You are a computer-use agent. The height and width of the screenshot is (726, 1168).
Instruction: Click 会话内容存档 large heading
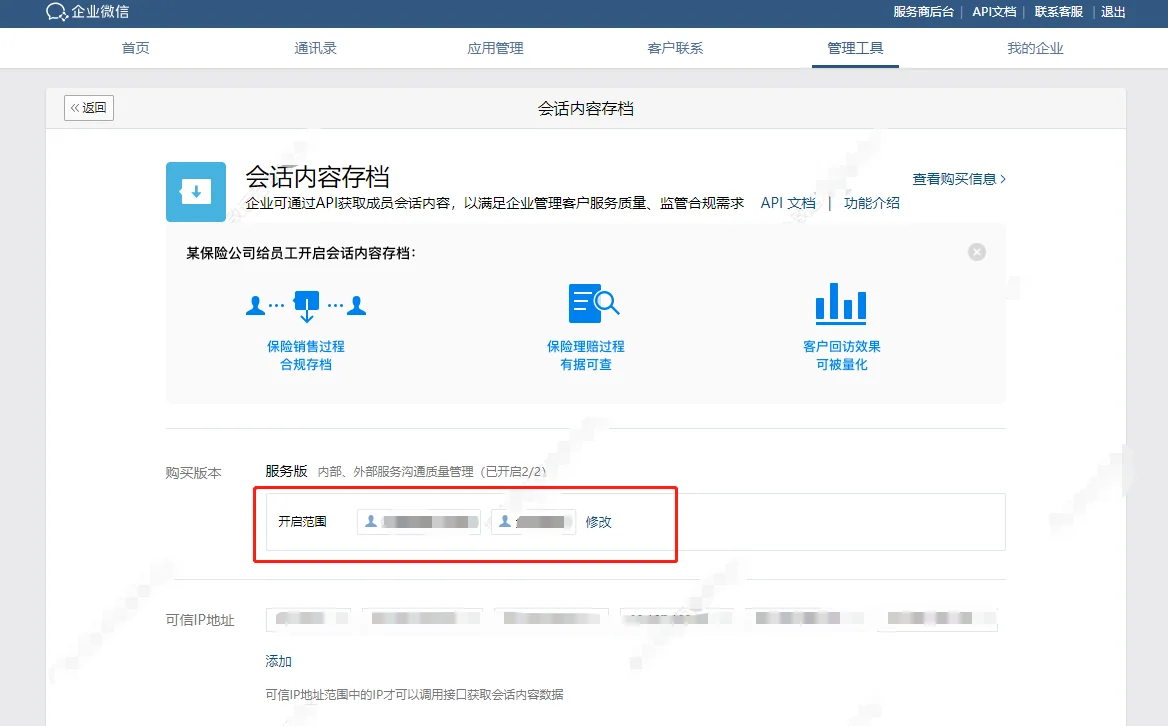(317, 177)
